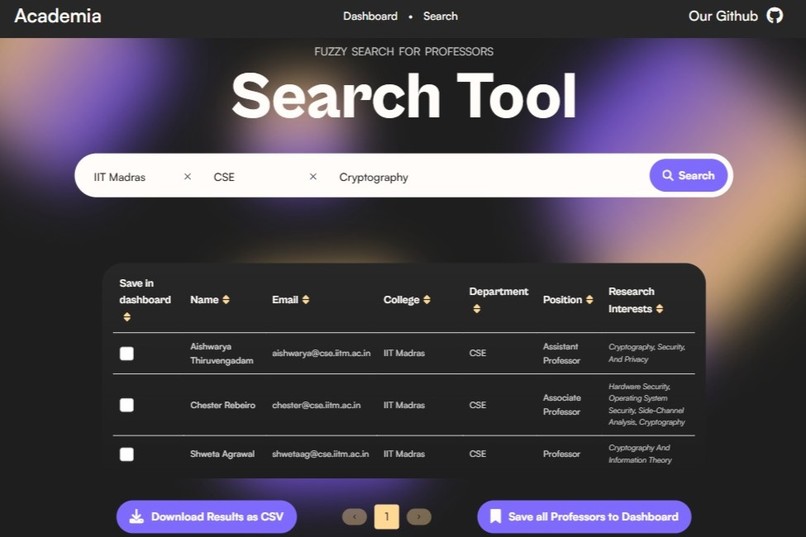Open the Dashboard nav link
Image resolution: width=806 pixels, height=537 pixels.
coord(370,16)
